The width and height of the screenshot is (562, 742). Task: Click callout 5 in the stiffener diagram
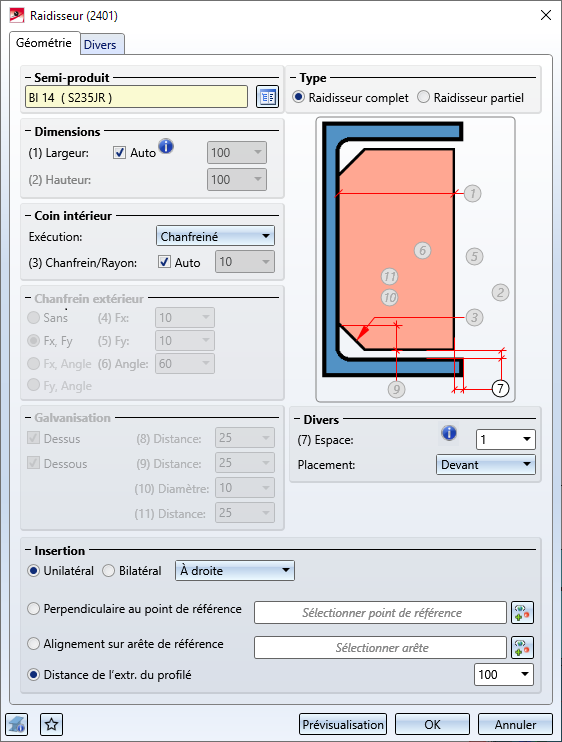click(x=474, y=256)
